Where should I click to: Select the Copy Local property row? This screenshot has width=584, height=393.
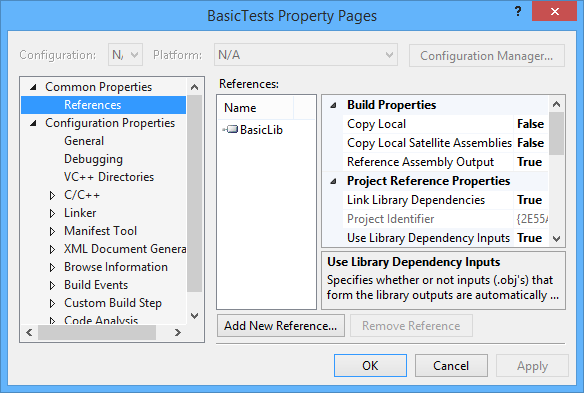[445, 124]
